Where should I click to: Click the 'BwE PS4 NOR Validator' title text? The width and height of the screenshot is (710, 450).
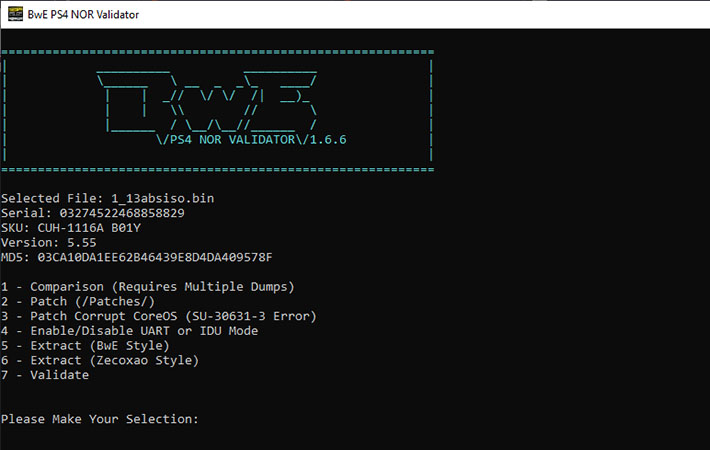(83, 14)
